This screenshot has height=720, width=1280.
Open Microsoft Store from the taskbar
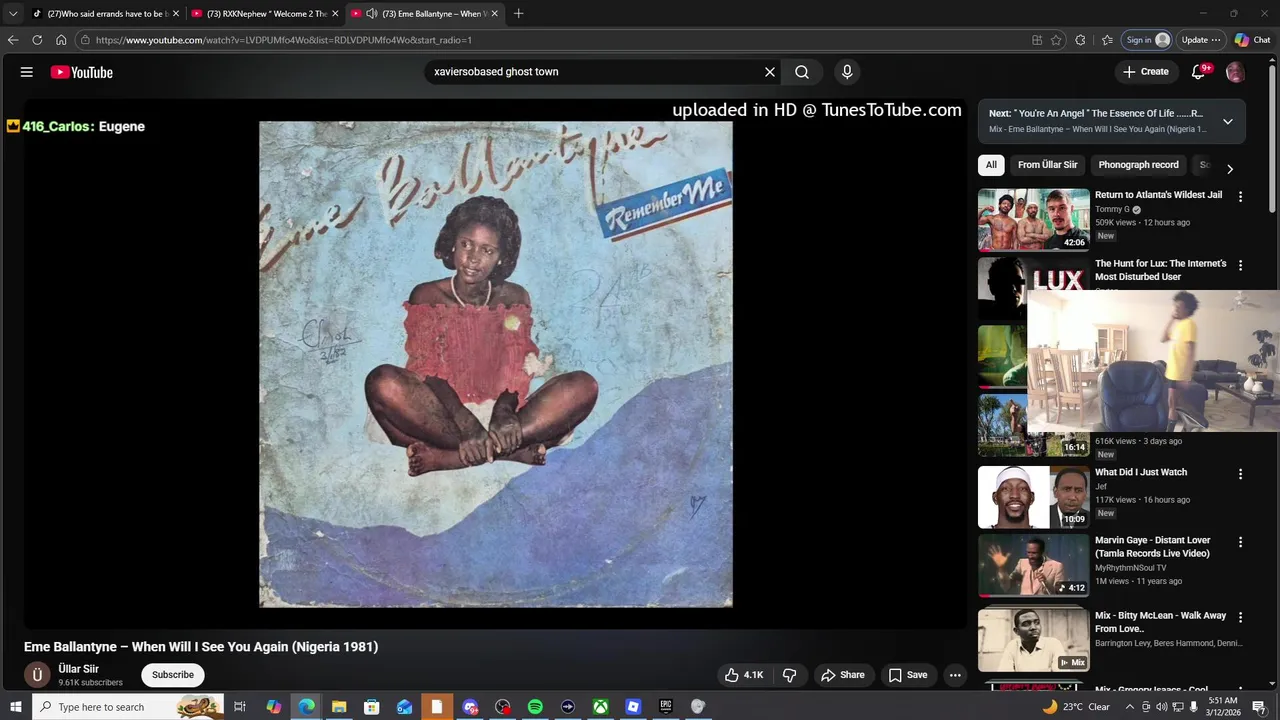point(371,707)
